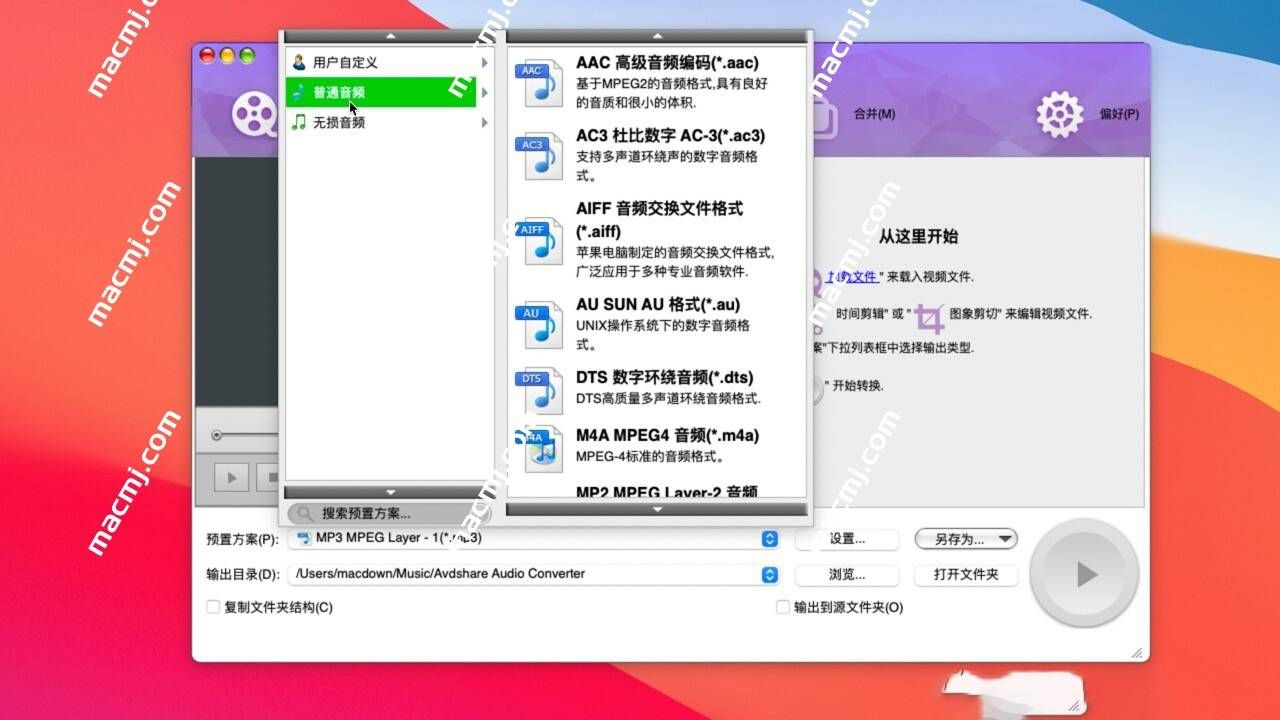
Task: Click the 设置... button
Action: pos(847,539)
